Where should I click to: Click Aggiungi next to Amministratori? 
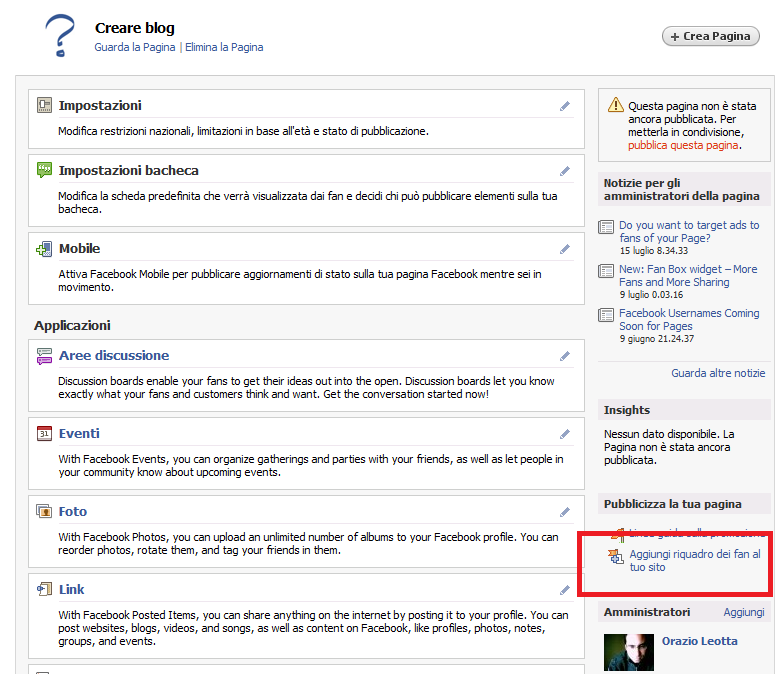coord(744,612)
